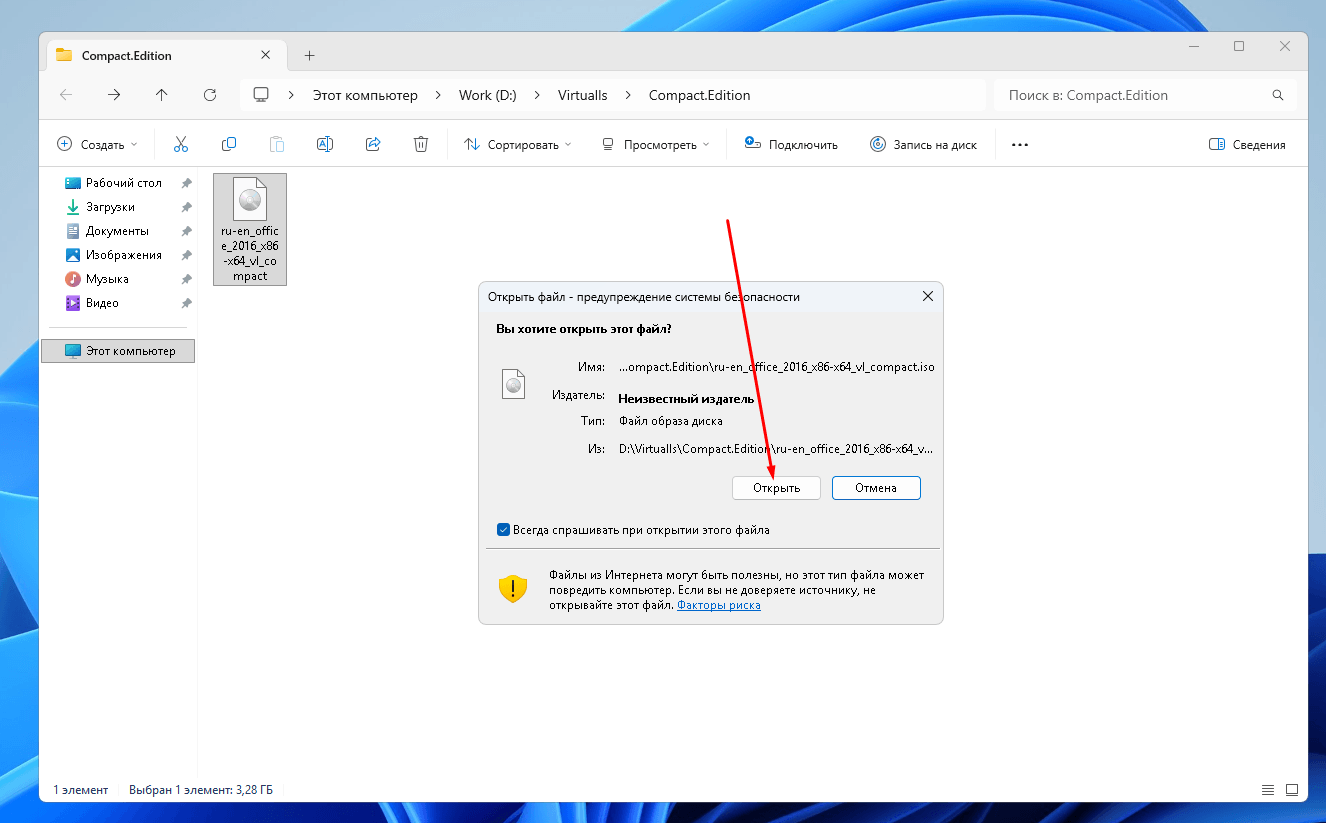Close the Compact.Edition tab

click(x=265, y=55)
